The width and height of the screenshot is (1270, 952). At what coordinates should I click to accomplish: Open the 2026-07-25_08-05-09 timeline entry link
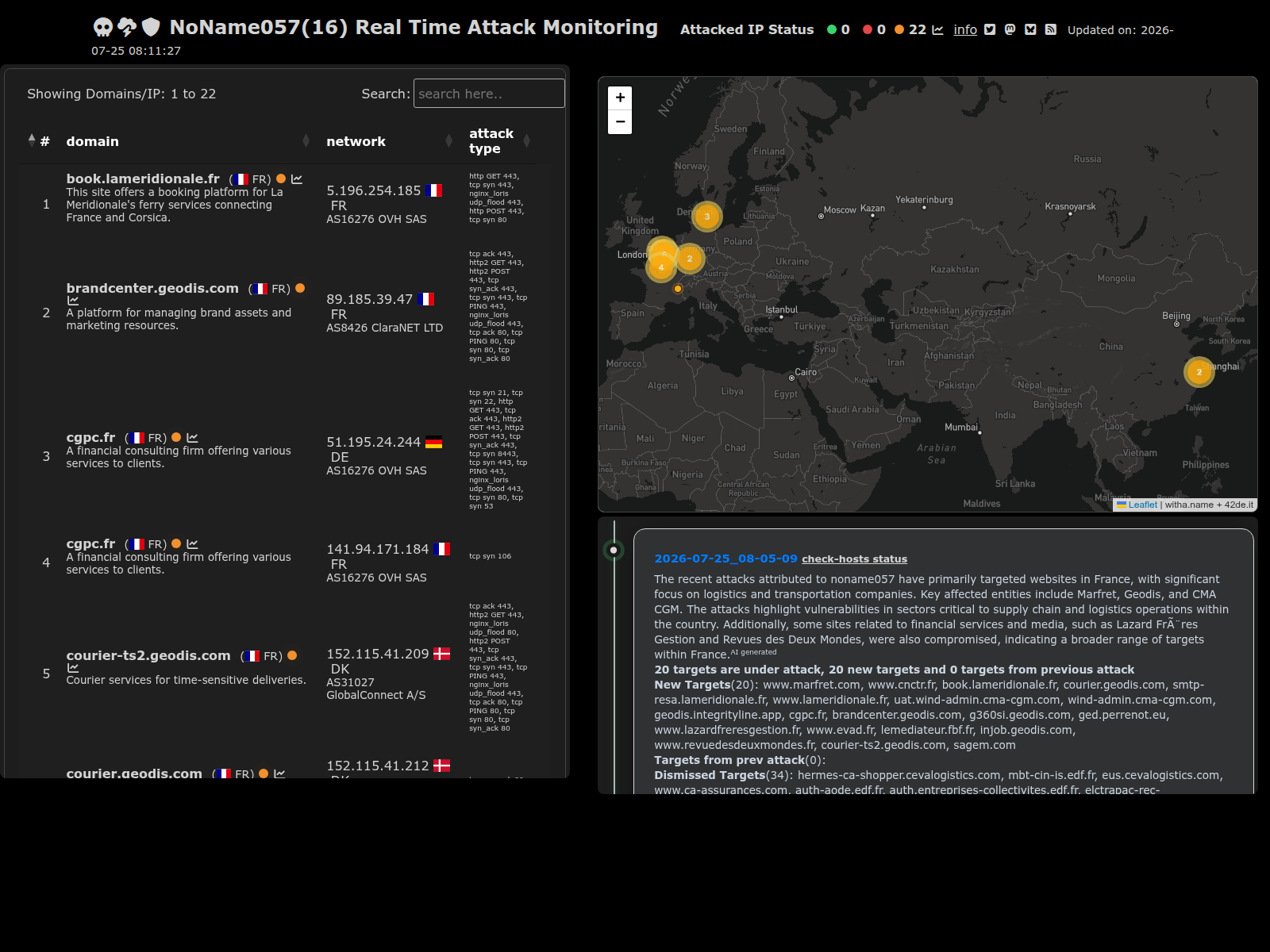[725, 559]
